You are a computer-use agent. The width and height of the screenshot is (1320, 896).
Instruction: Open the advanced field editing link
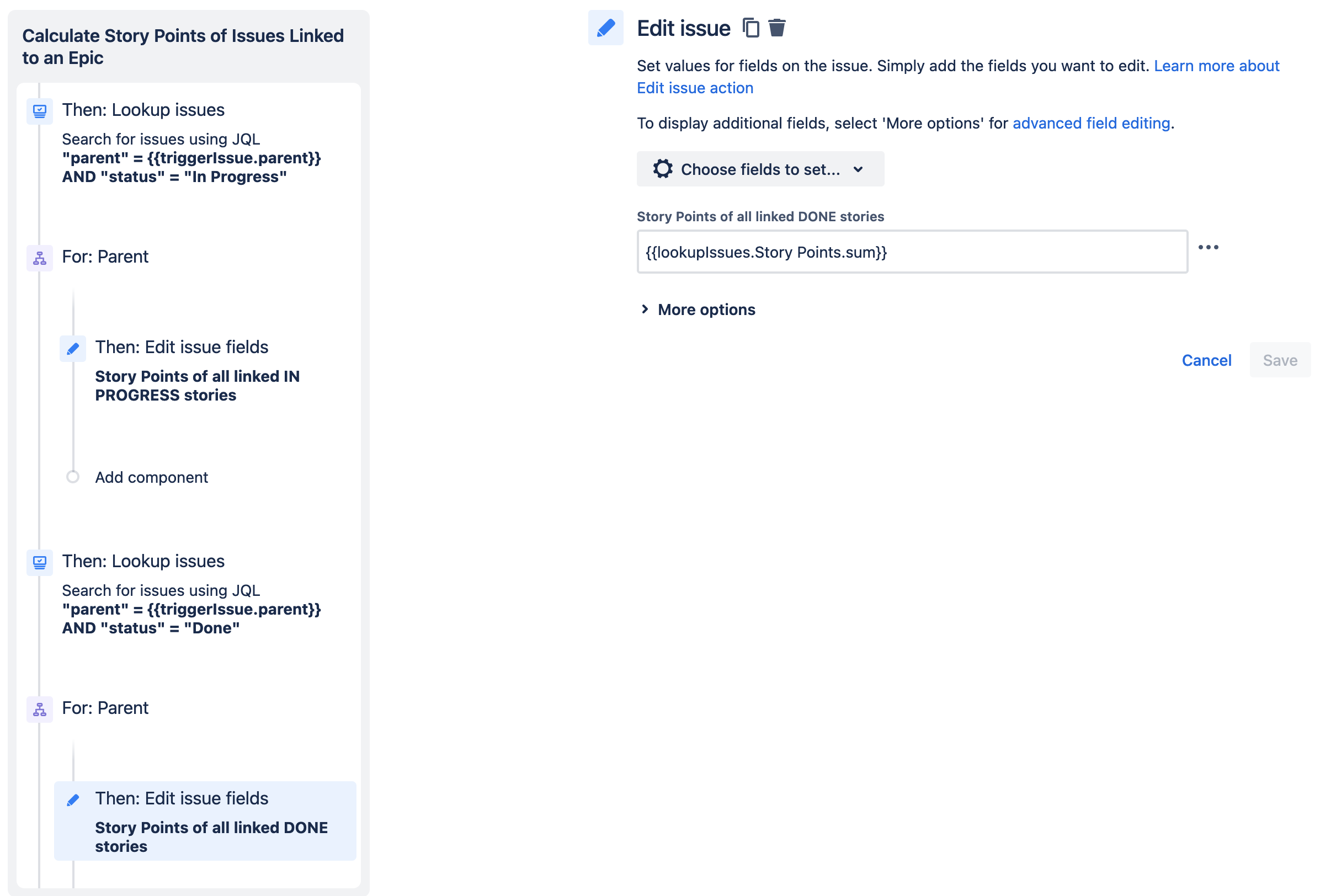[x=1091, y=123]
